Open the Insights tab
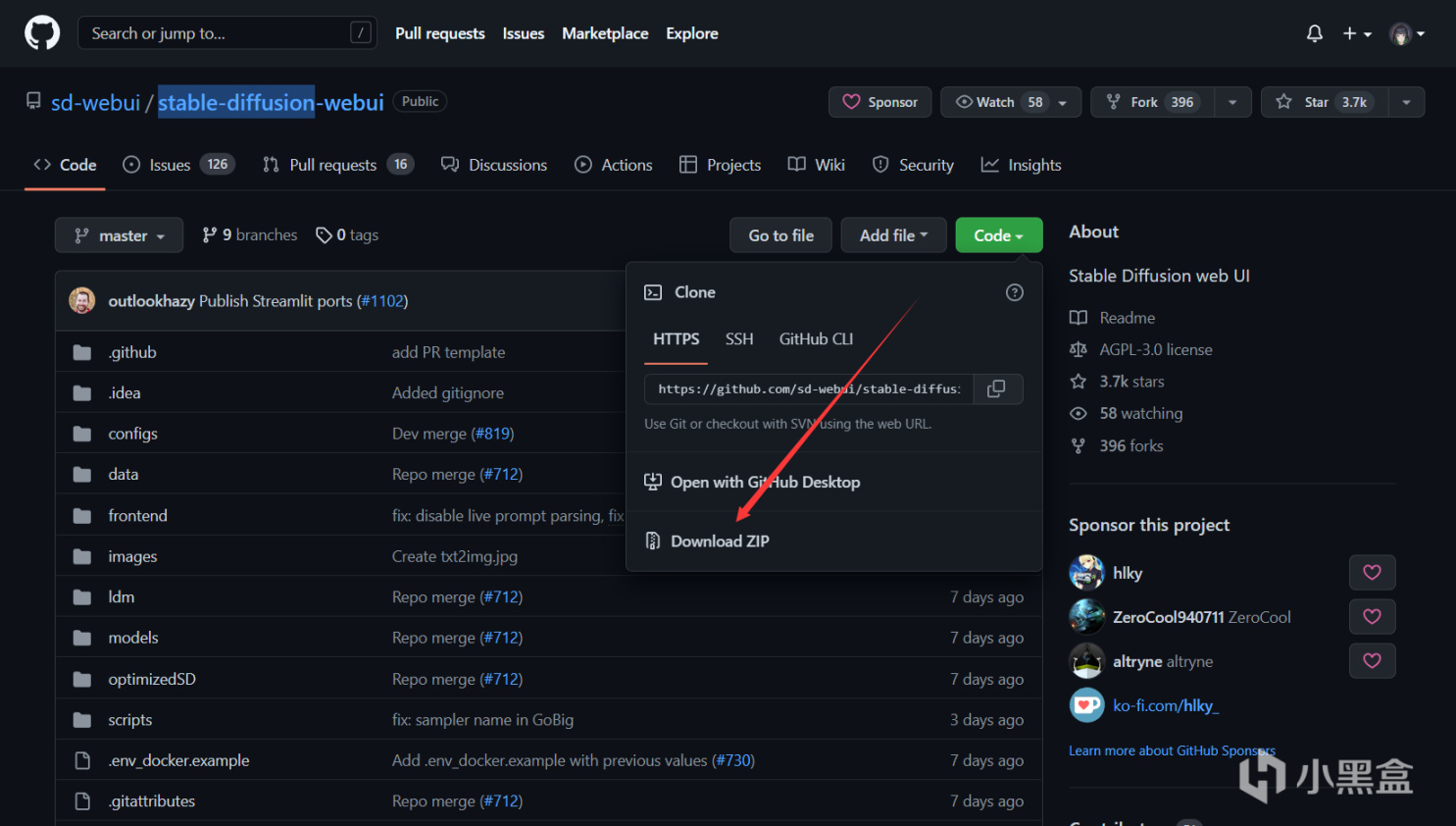This screenshot has height=826, width=1456. tap(1022, 165)
